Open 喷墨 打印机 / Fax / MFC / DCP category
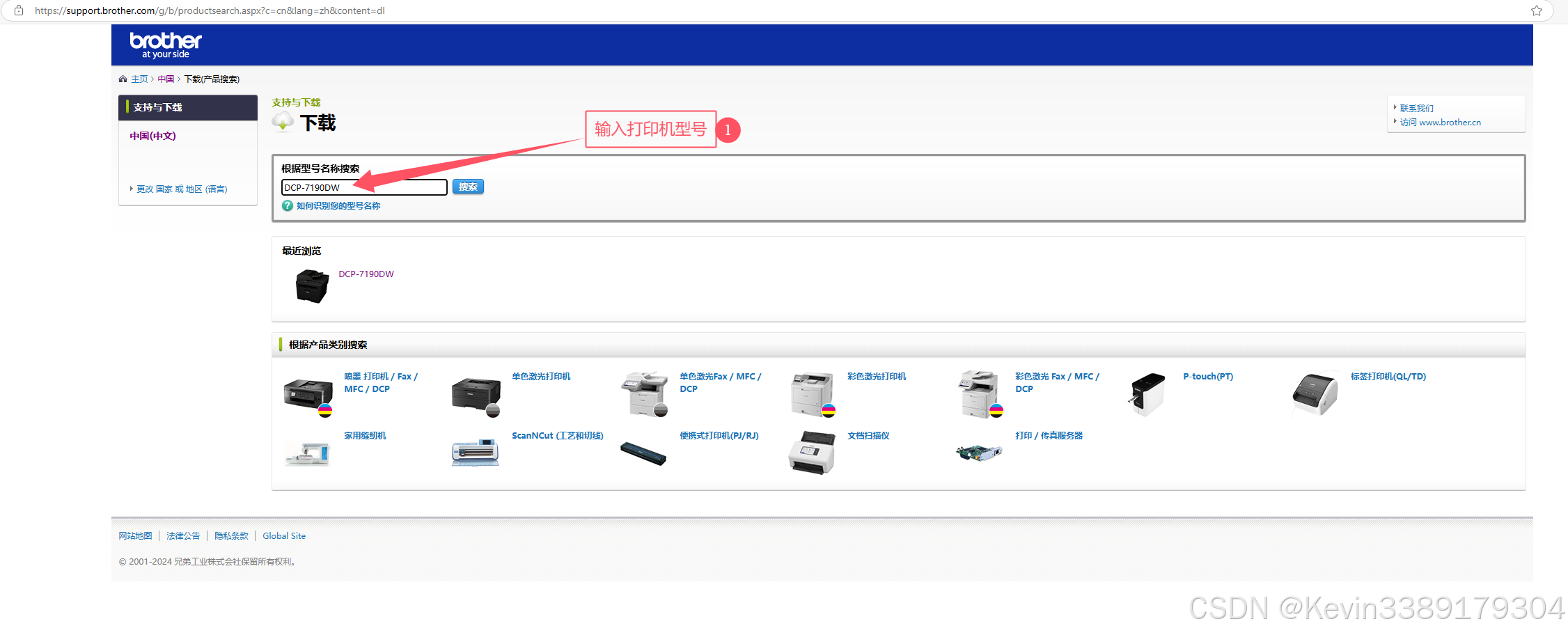This screenshot has height=635, width=1568. point(381,383)
